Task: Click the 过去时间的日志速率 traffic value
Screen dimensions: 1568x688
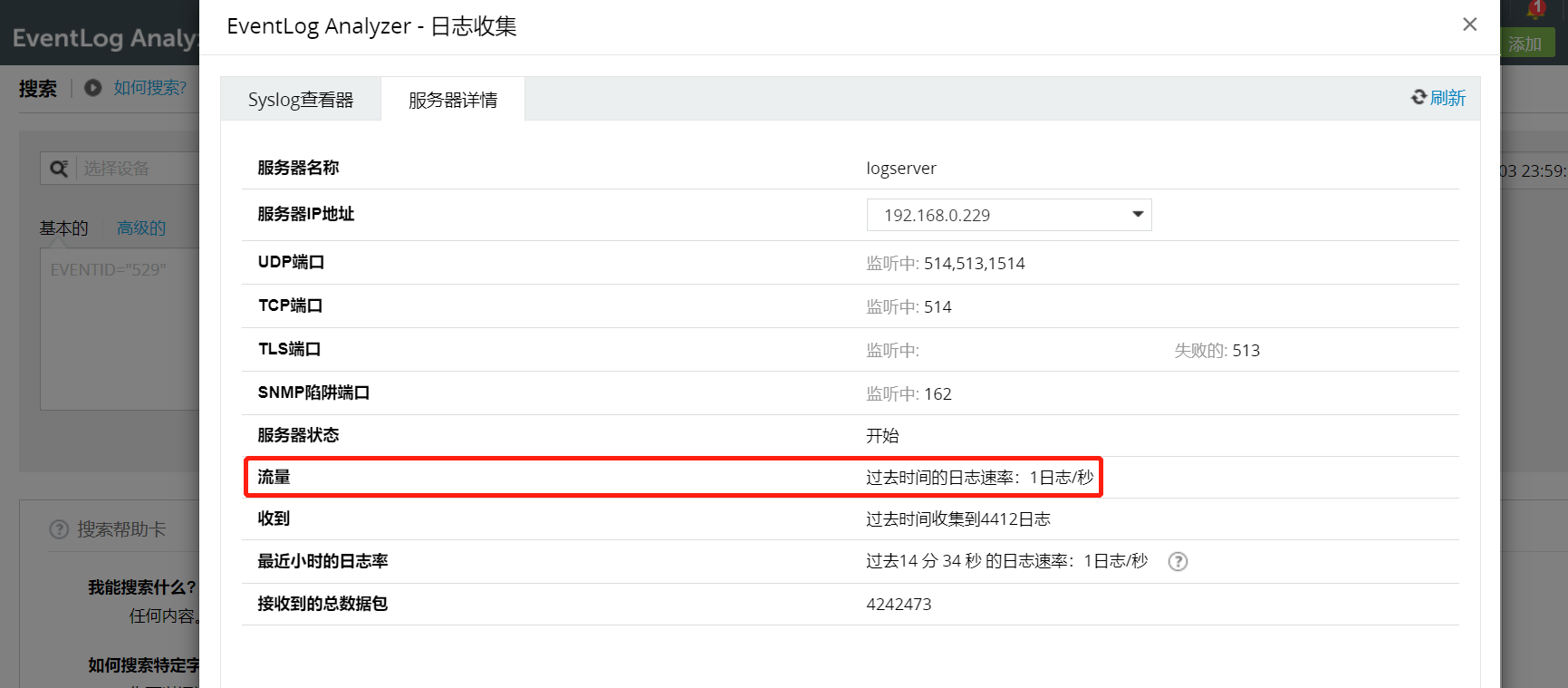Action: [980, 477]
